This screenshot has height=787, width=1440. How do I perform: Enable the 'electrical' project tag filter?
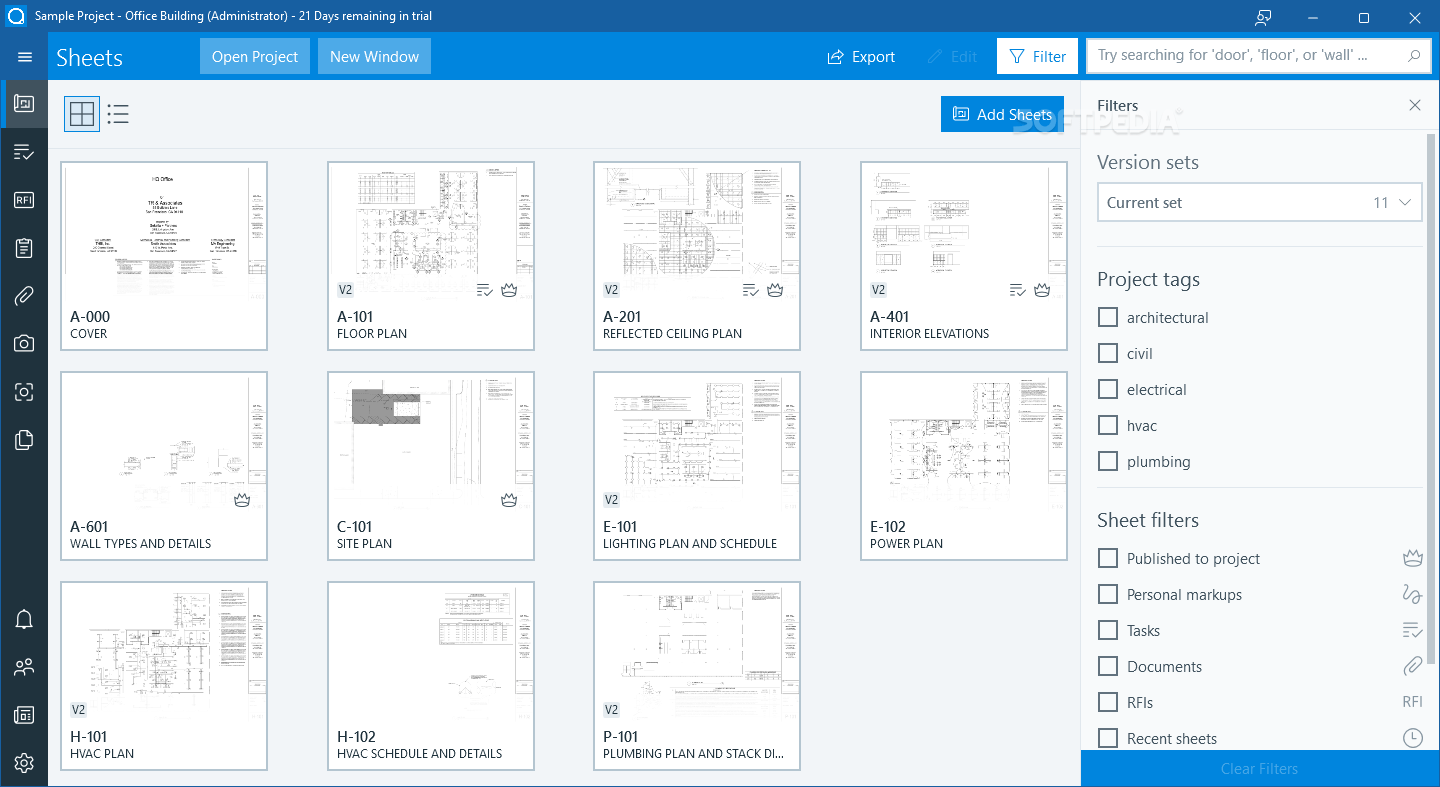(x=1107, y=389)
